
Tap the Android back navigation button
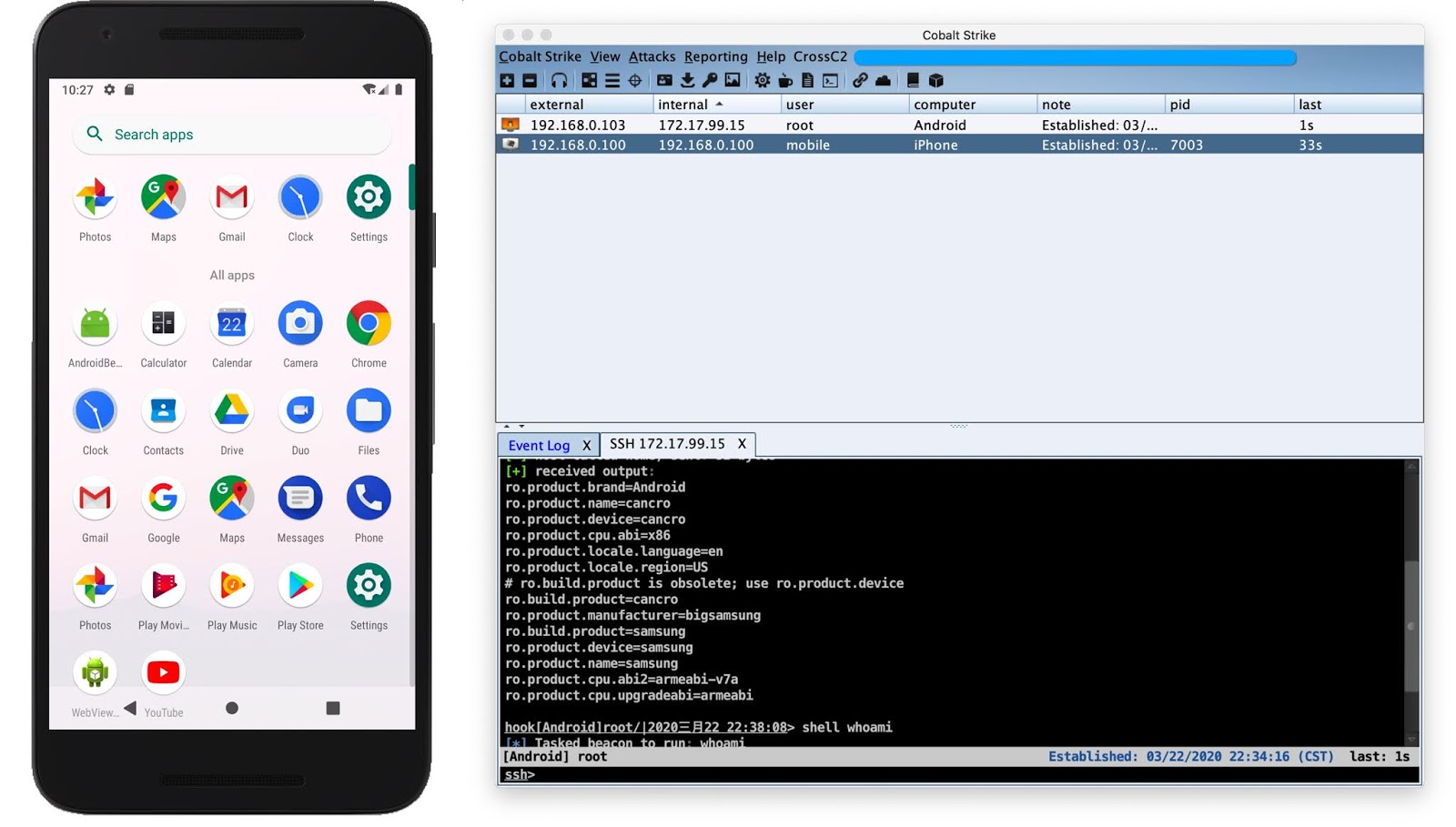tap(130, 708)
